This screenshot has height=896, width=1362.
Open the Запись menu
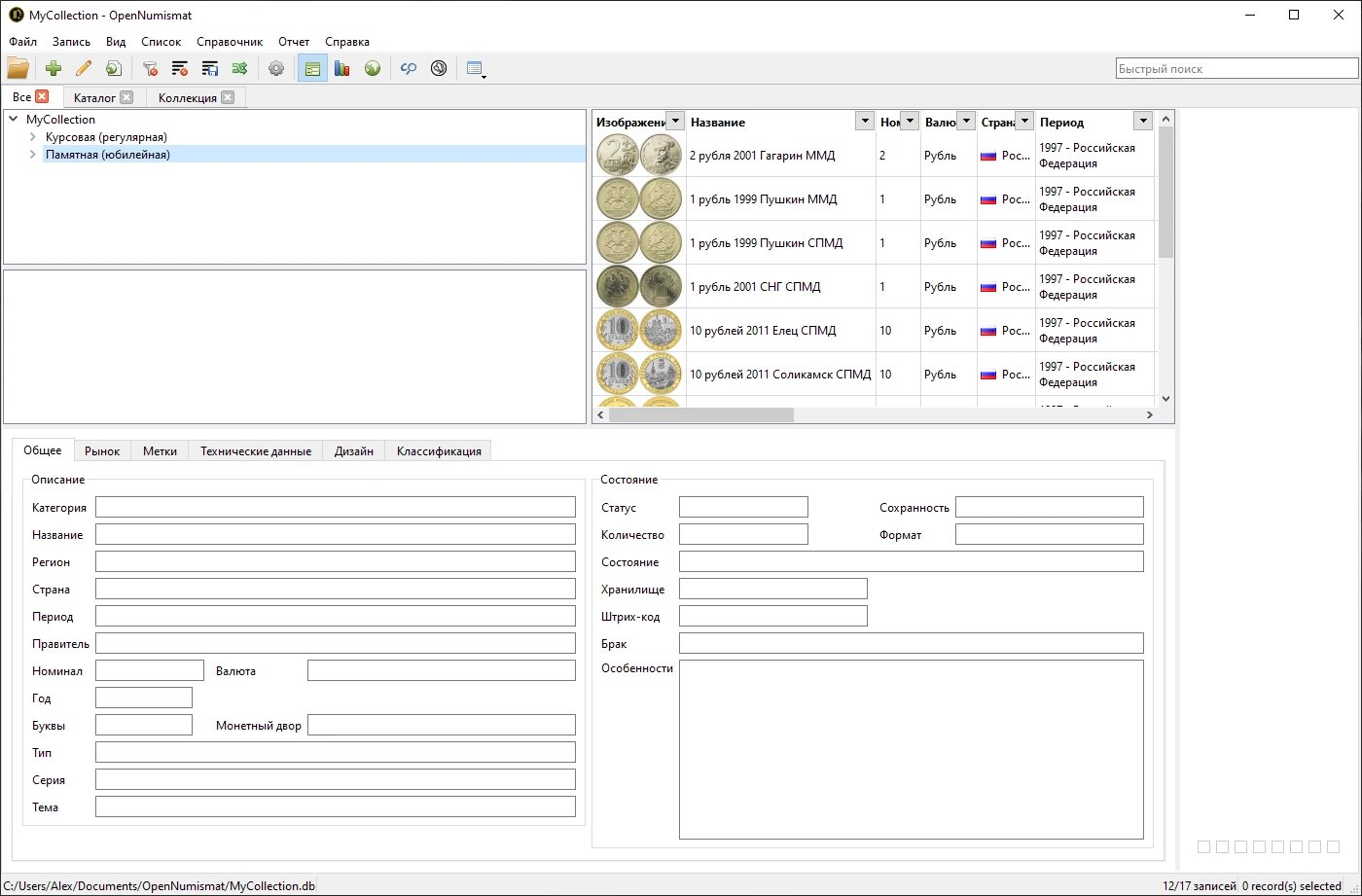click(71, 42)
